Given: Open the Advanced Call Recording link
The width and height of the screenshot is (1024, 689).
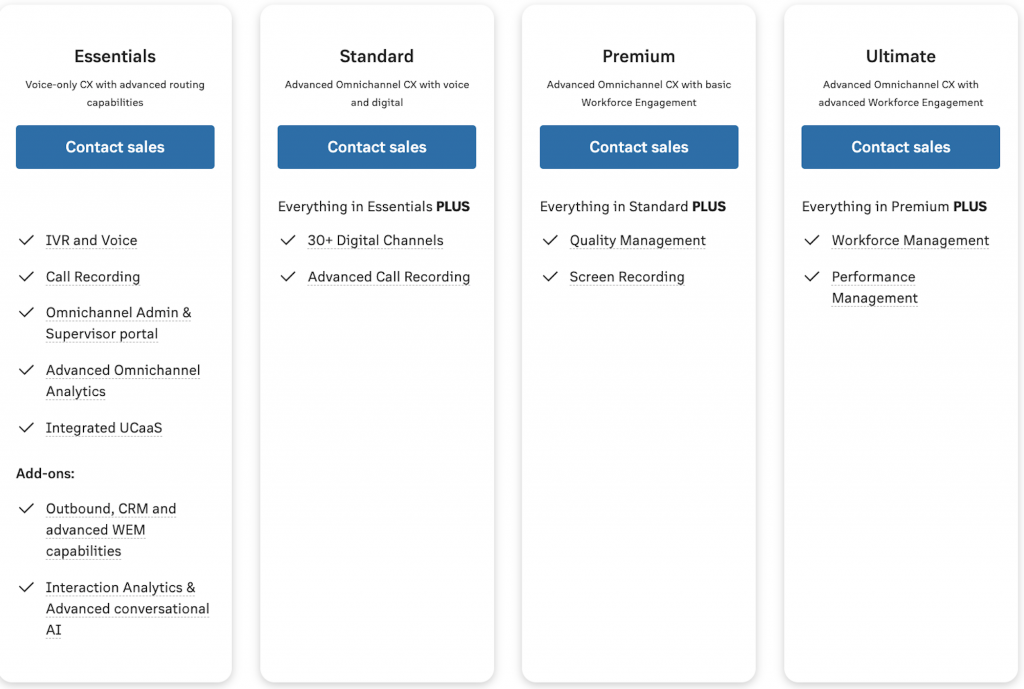Looking at the screenshot, I should (x=388, y=277).
